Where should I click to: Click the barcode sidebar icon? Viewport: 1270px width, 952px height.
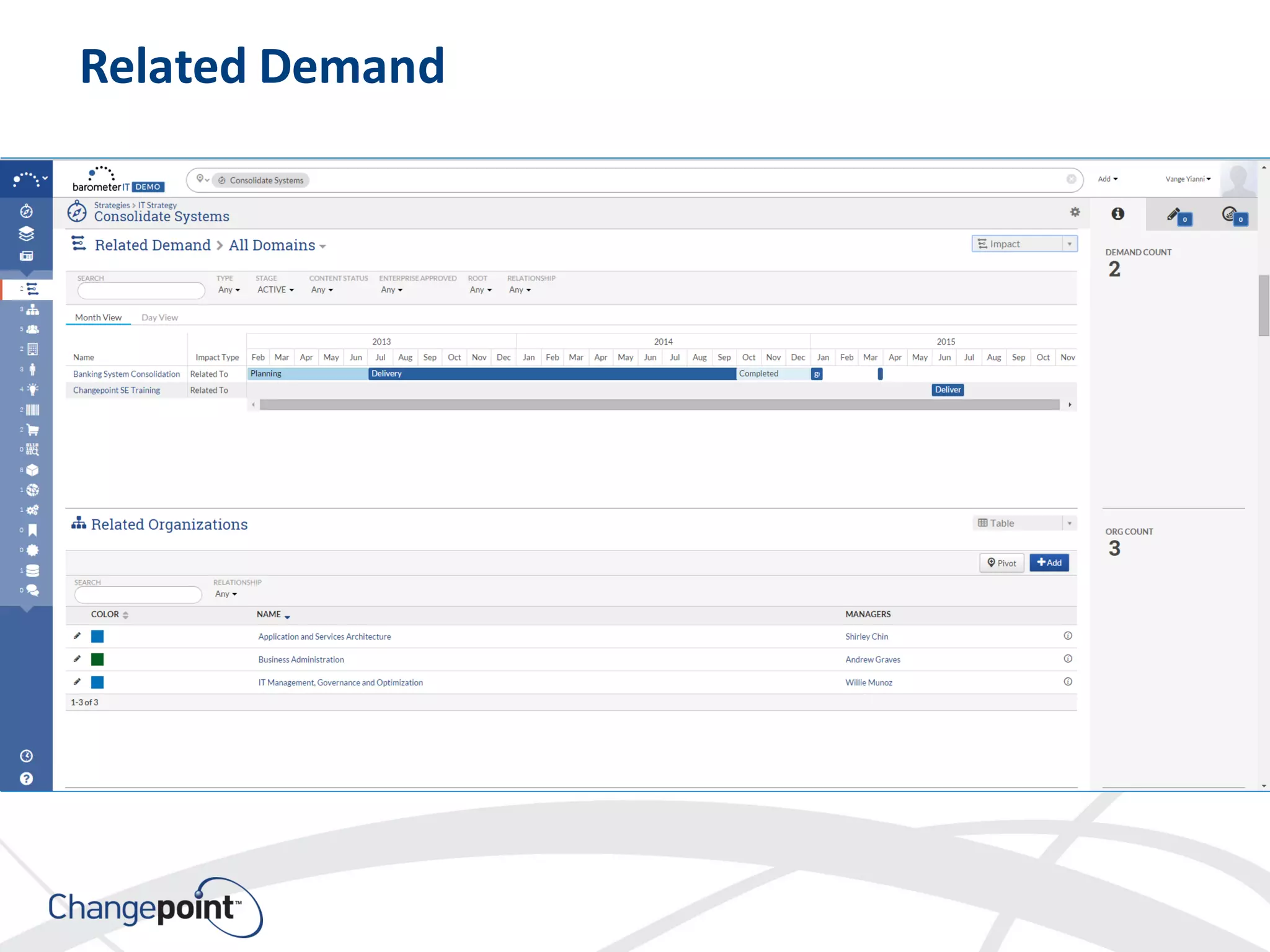[x=32, y=410]
